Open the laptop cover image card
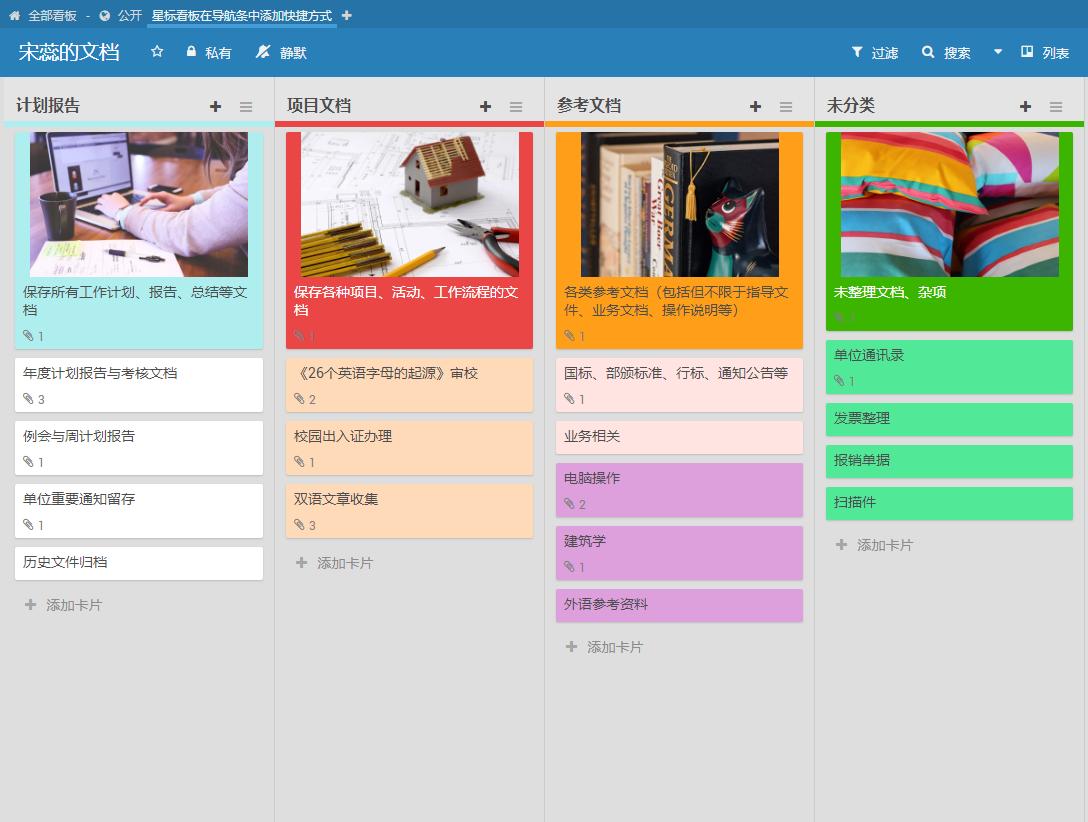The height and width of the screenshot is (822, 1088). point(139,205)
